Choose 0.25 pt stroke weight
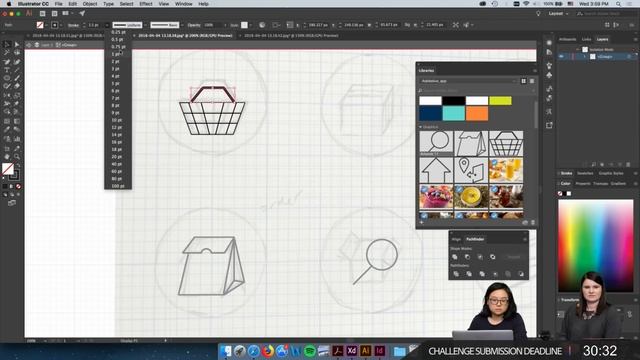640x360 pixels. click(118, 32)
